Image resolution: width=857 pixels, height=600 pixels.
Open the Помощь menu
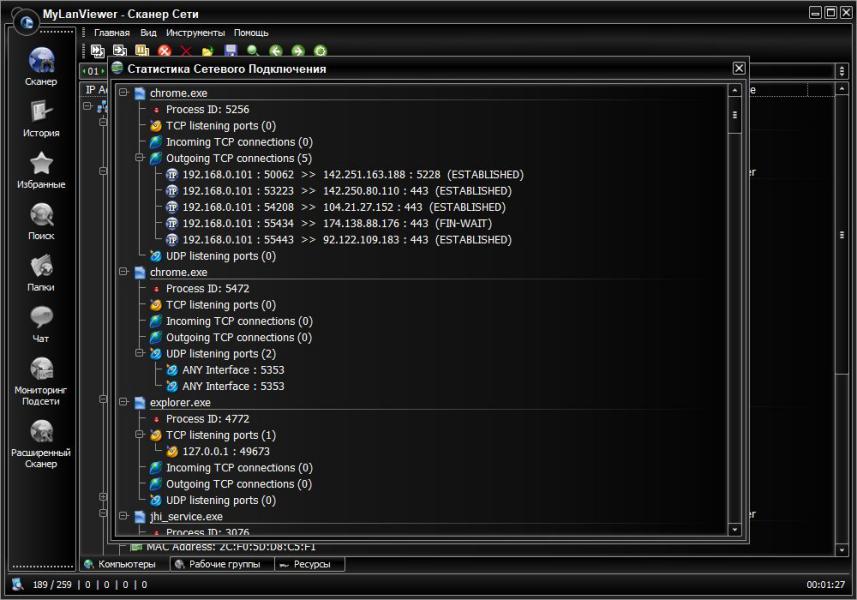(251, 33)
